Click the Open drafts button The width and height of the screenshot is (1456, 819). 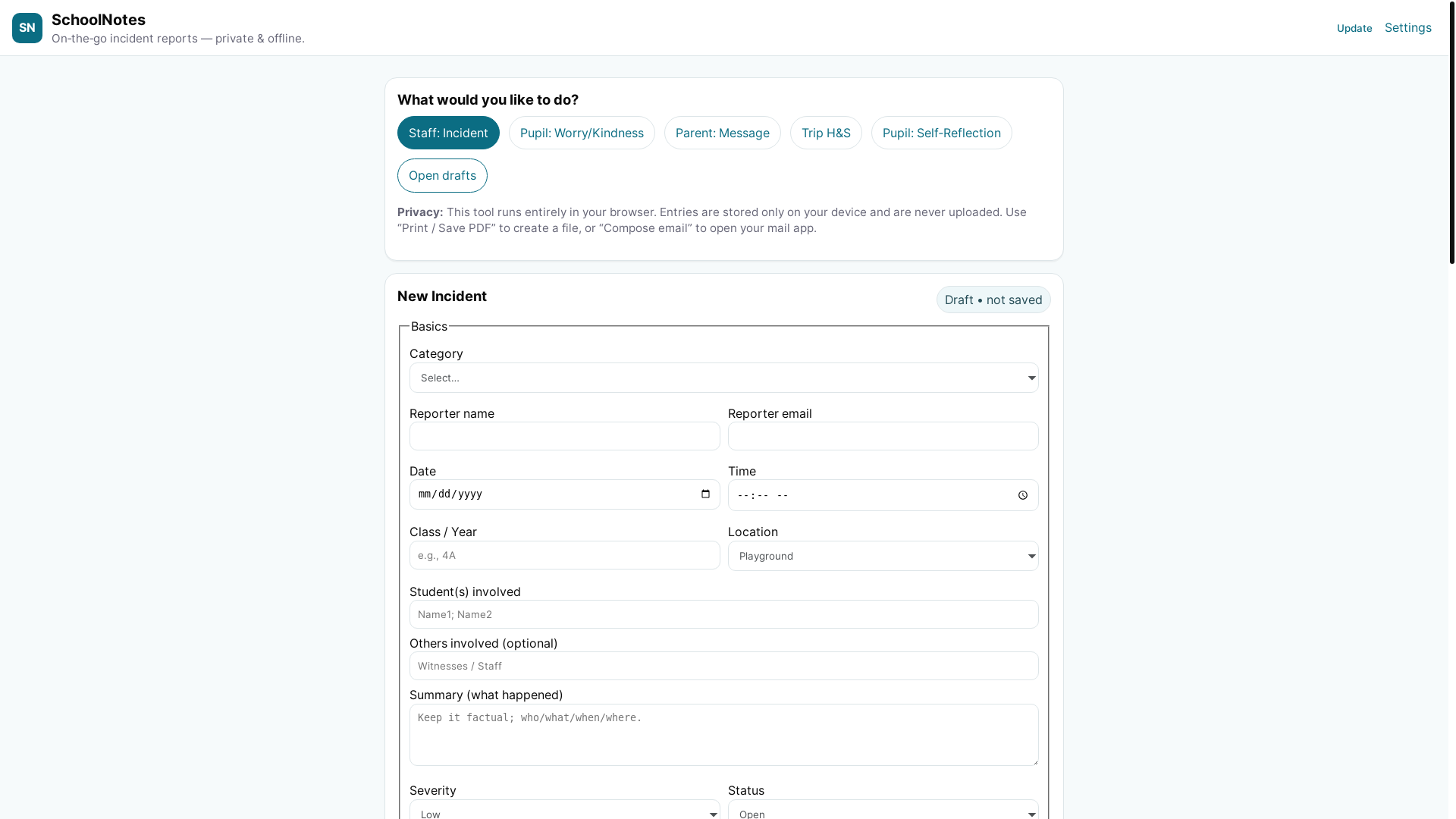point(442,175)
